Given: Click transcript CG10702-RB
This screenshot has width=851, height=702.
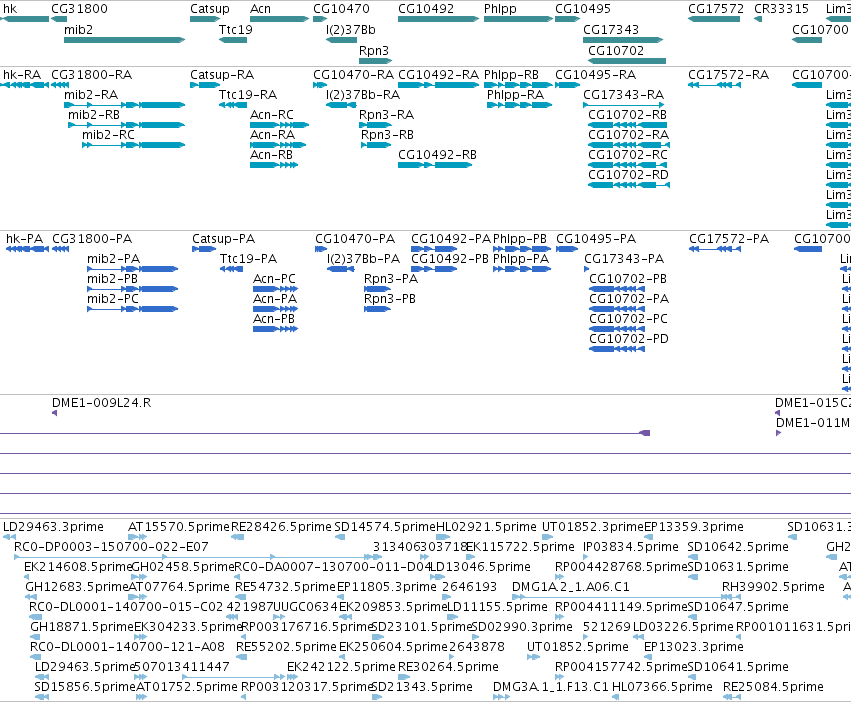Looking at the screenshot, I should tap(627, 125).
